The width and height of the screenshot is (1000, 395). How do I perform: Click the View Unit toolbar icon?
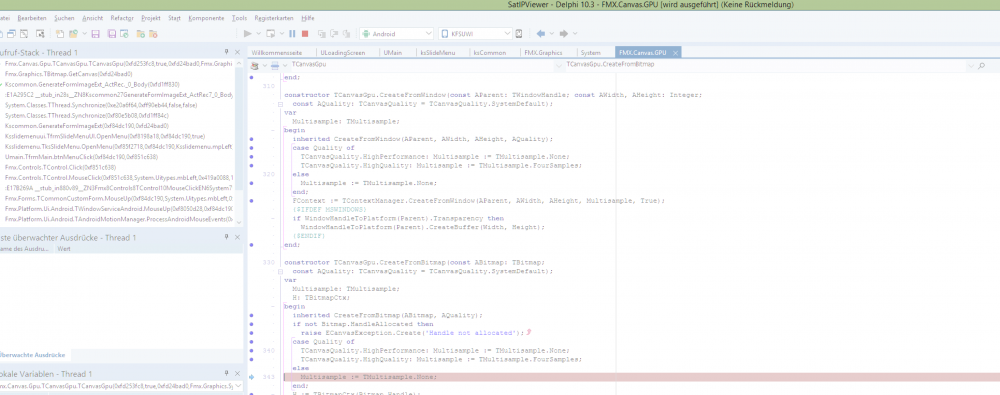click(x=2, y=33)
